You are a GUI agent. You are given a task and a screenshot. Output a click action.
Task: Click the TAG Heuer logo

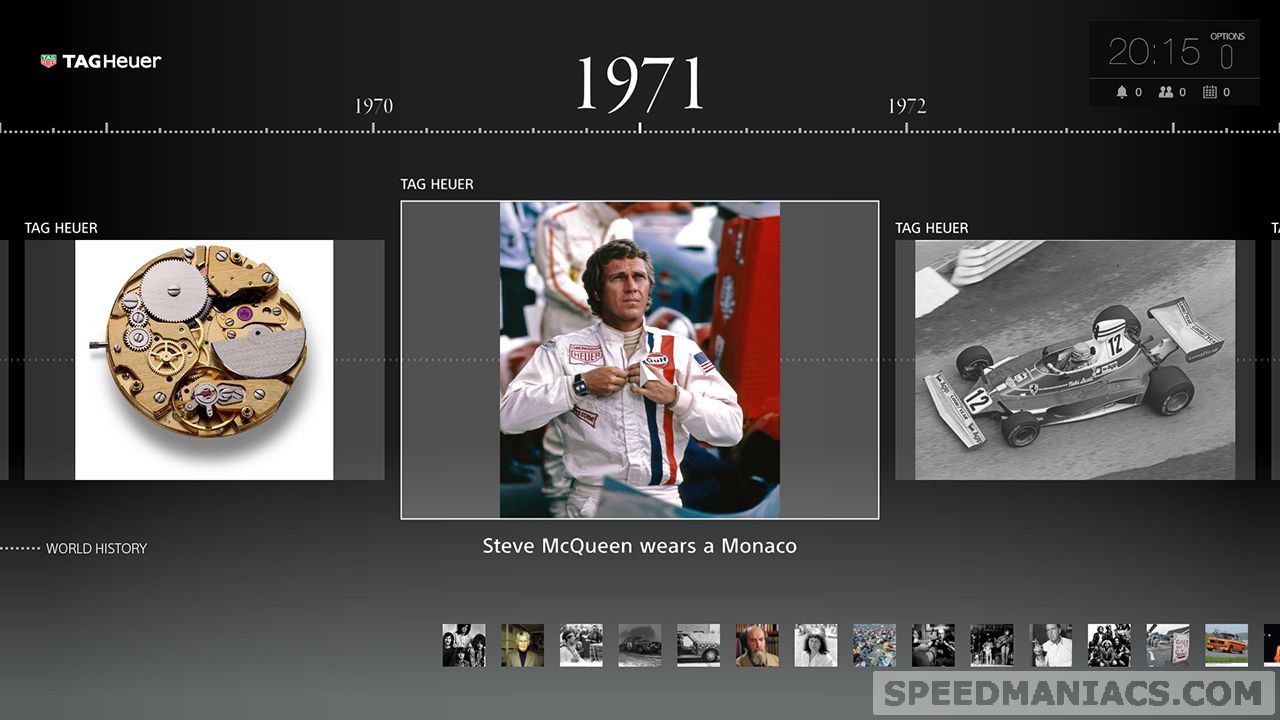pos(101,61)
